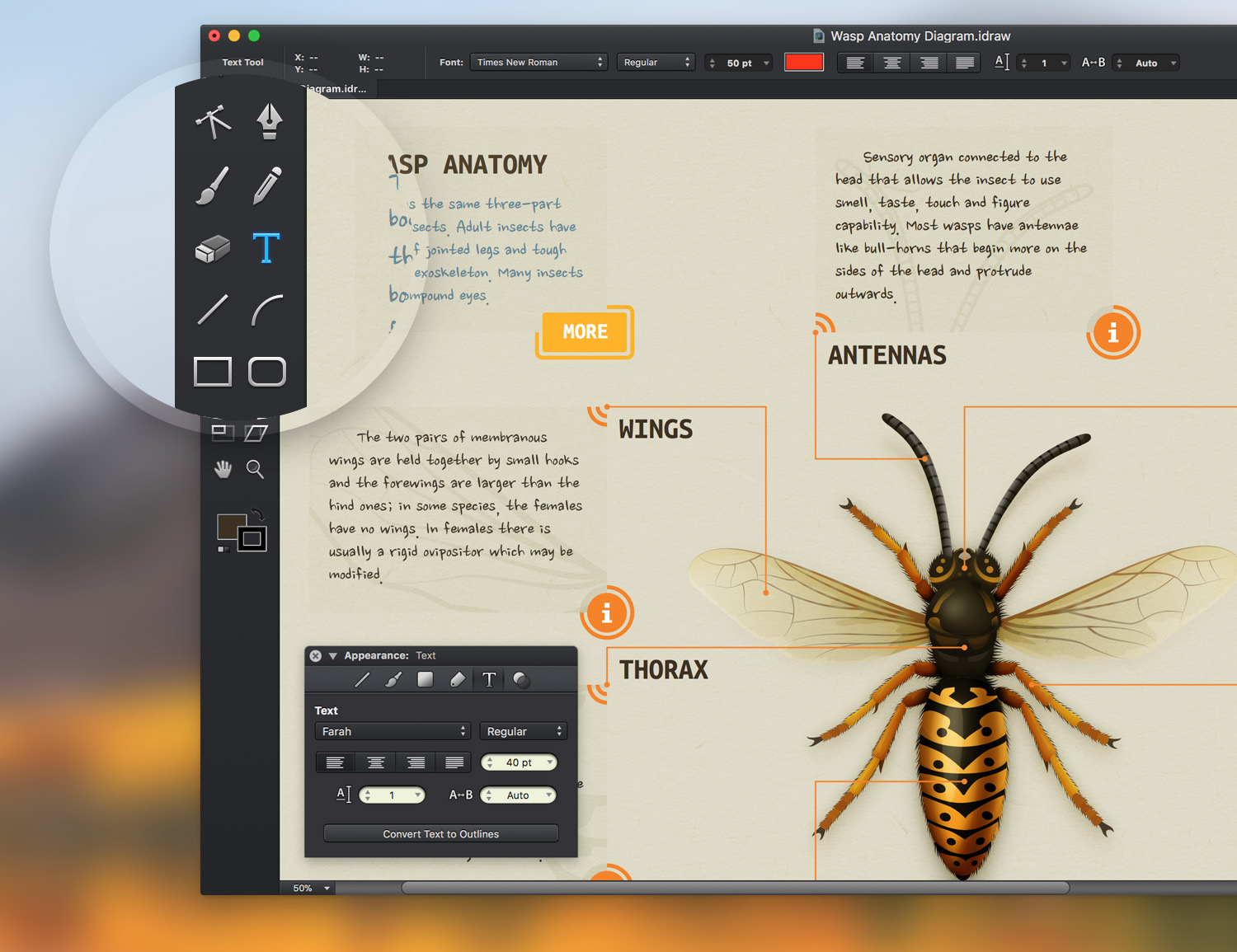Screen dimensions: 1237x952
Task: Select the blue Text tool
Action: tap(266, 248)
